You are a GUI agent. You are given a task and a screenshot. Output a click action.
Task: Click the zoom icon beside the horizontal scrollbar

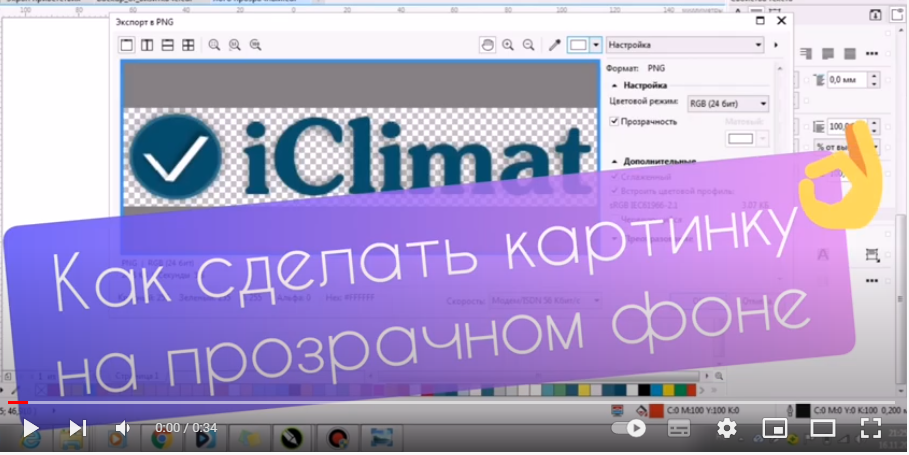[x=719, y=376]
